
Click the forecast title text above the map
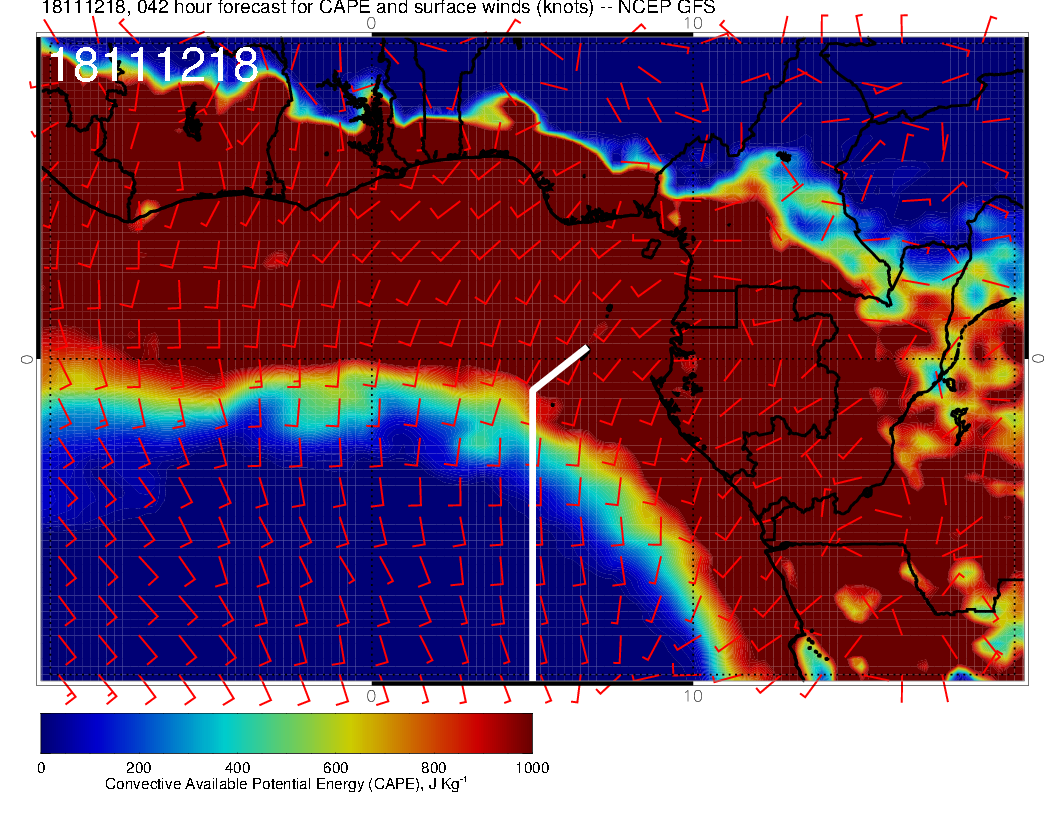(378, 8)
